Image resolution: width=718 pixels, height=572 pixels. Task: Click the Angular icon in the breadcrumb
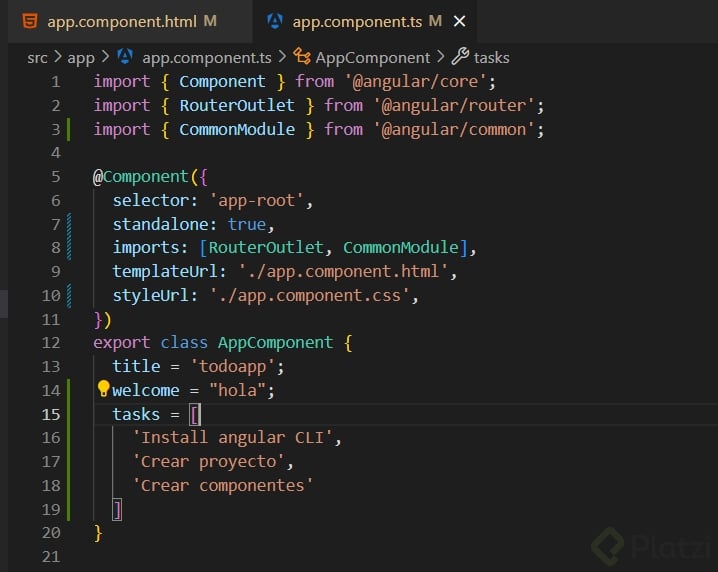coord(125,57)
